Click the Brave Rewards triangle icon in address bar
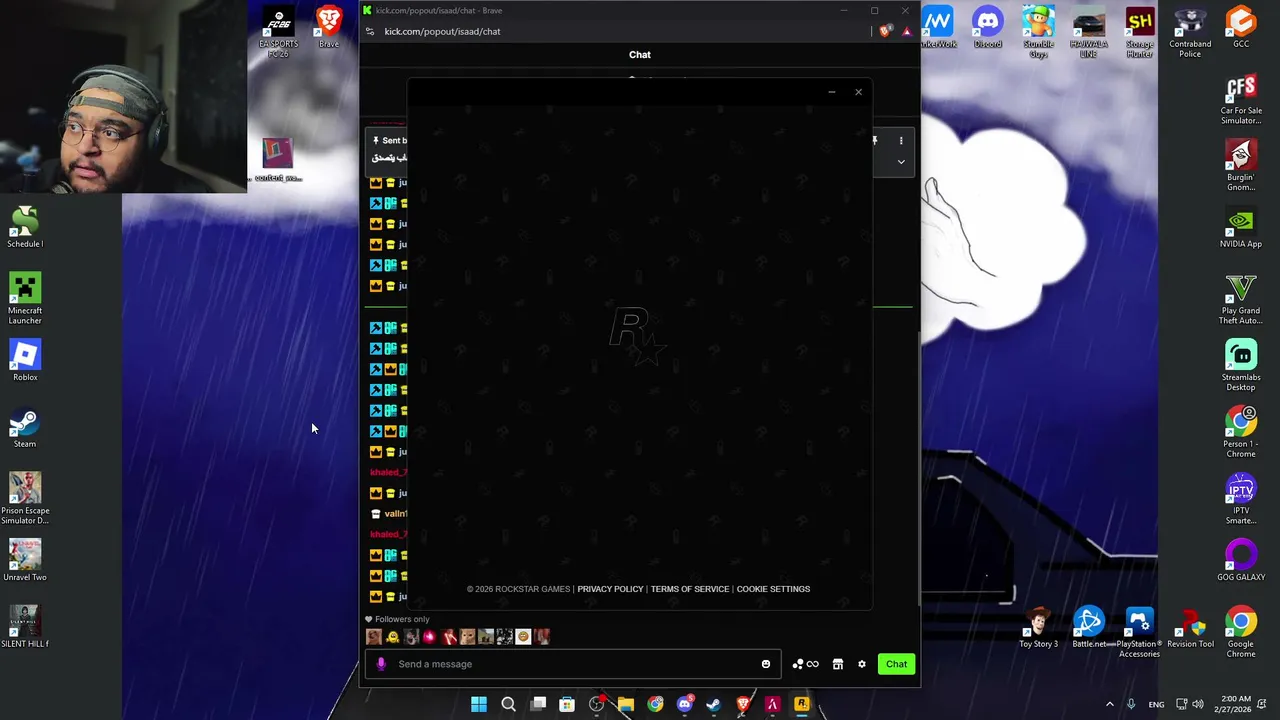Screen dimensions: 1280x720 [x=906, y=31]
